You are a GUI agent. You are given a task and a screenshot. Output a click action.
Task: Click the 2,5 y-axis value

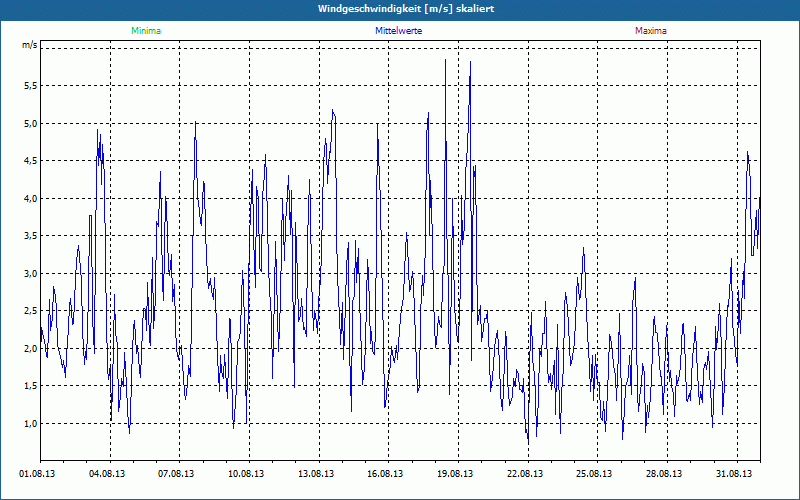[x=31, y=311]
